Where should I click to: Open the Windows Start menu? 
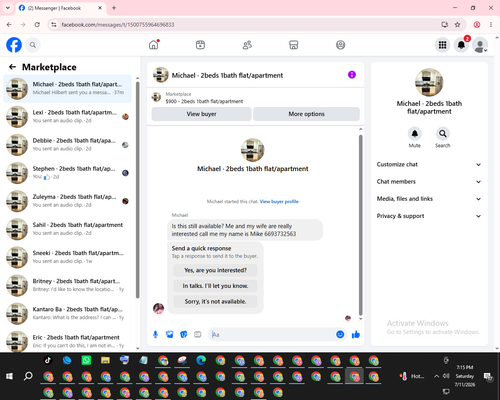[9, 376]
